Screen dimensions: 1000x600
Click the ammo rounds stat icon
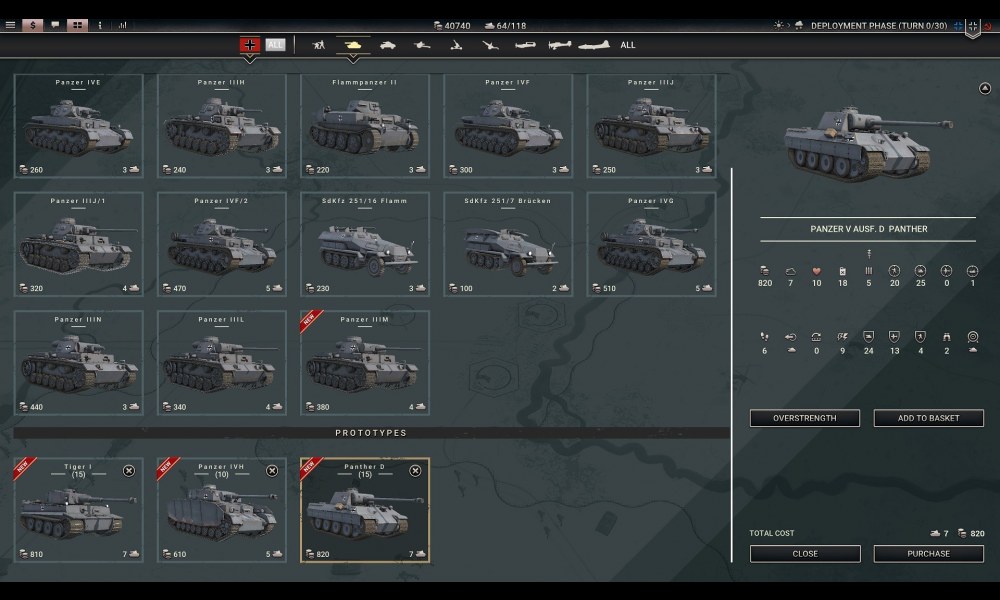[869, 271]
